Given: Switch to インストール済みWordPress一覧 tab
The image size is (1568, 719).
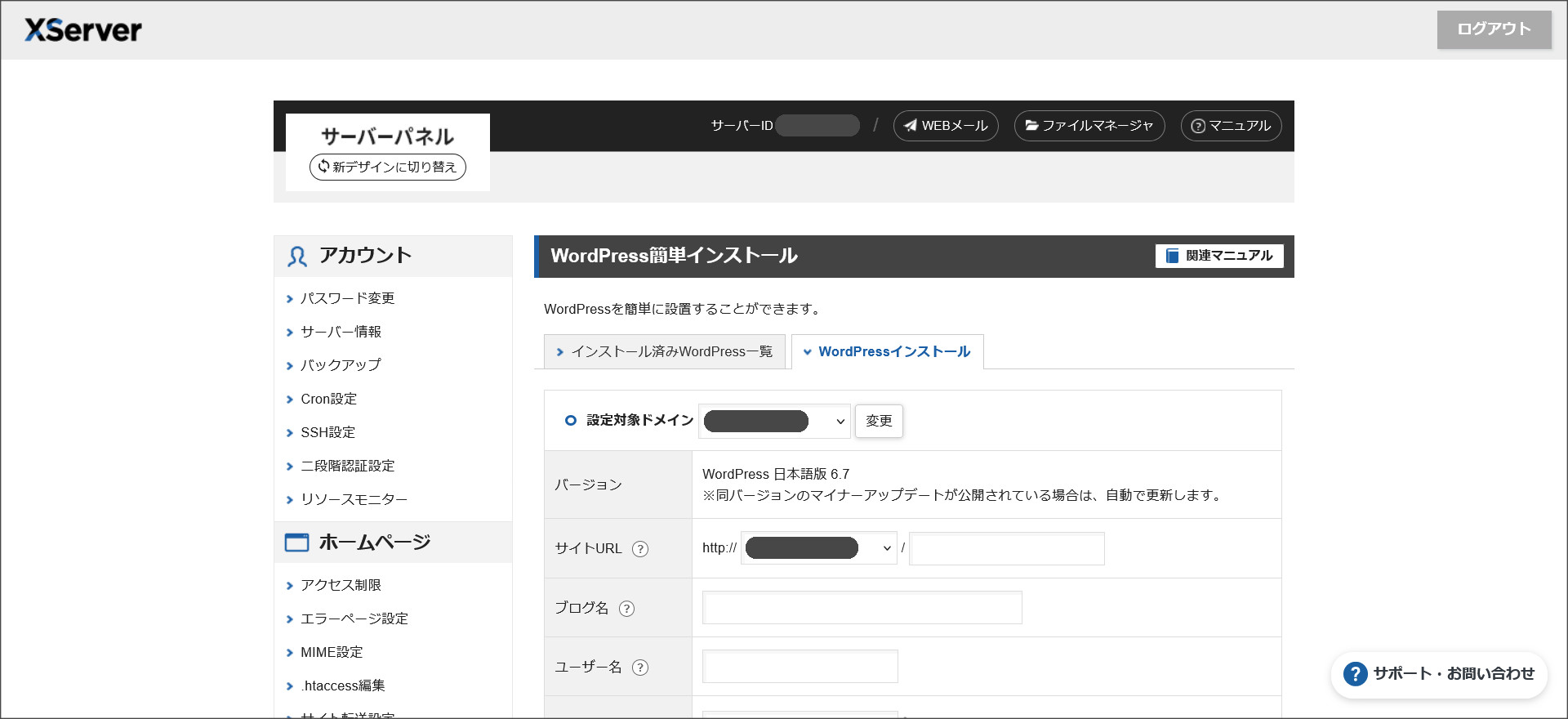Looking at the screenshot, I should tap(664, 352).
